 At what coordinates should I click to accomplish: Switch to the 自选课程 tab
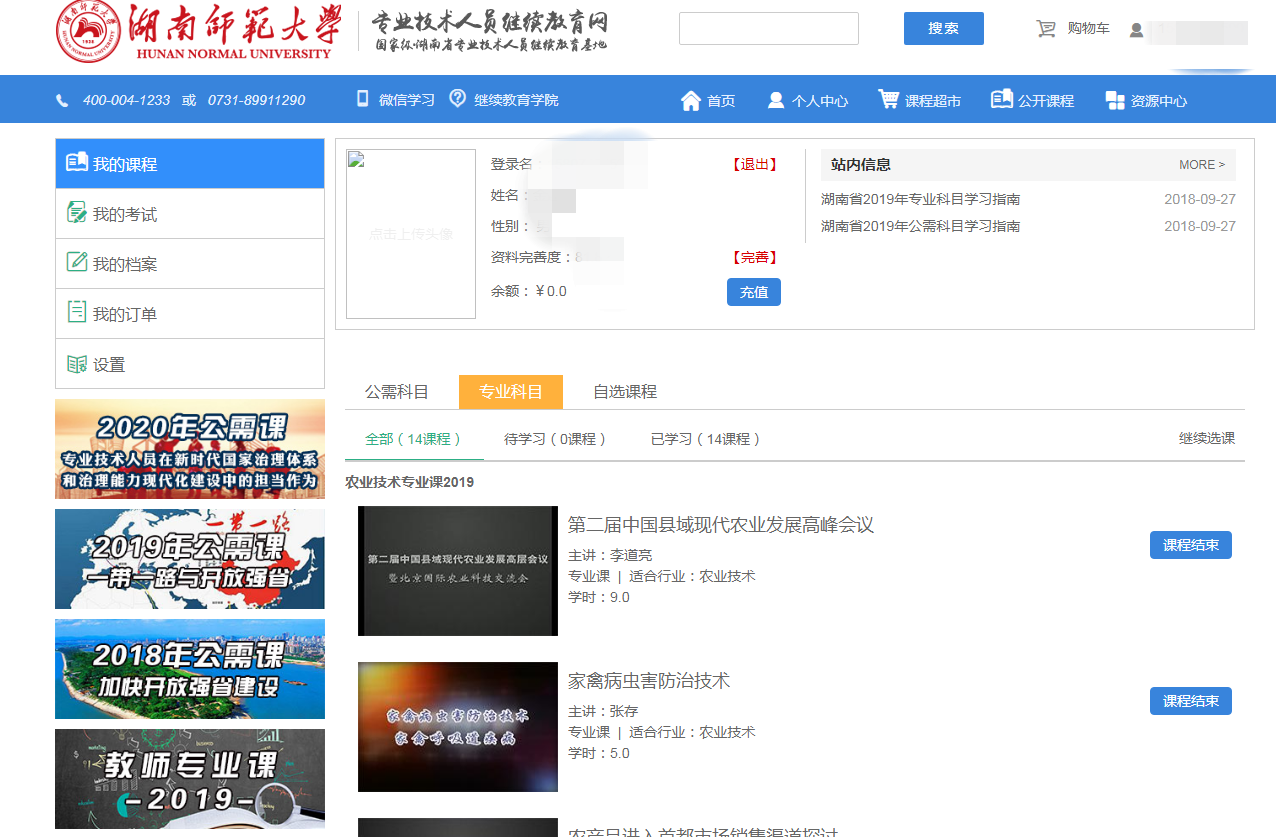625,392
